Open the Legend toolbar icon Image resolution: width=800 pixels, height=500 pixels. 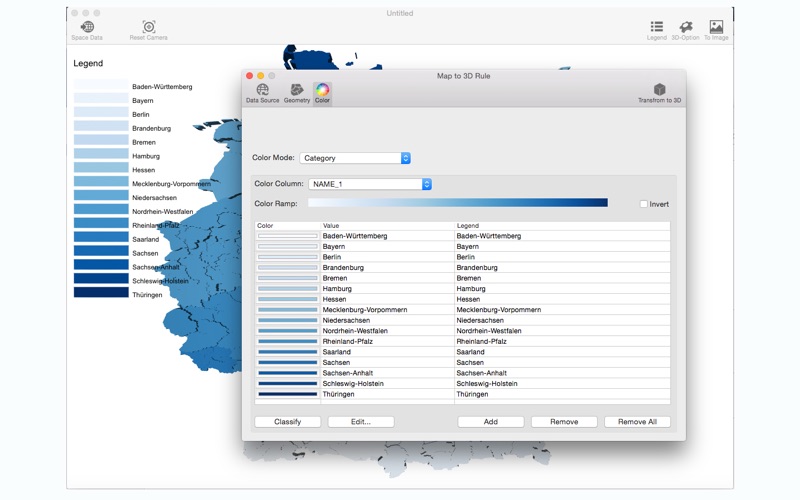656,27
